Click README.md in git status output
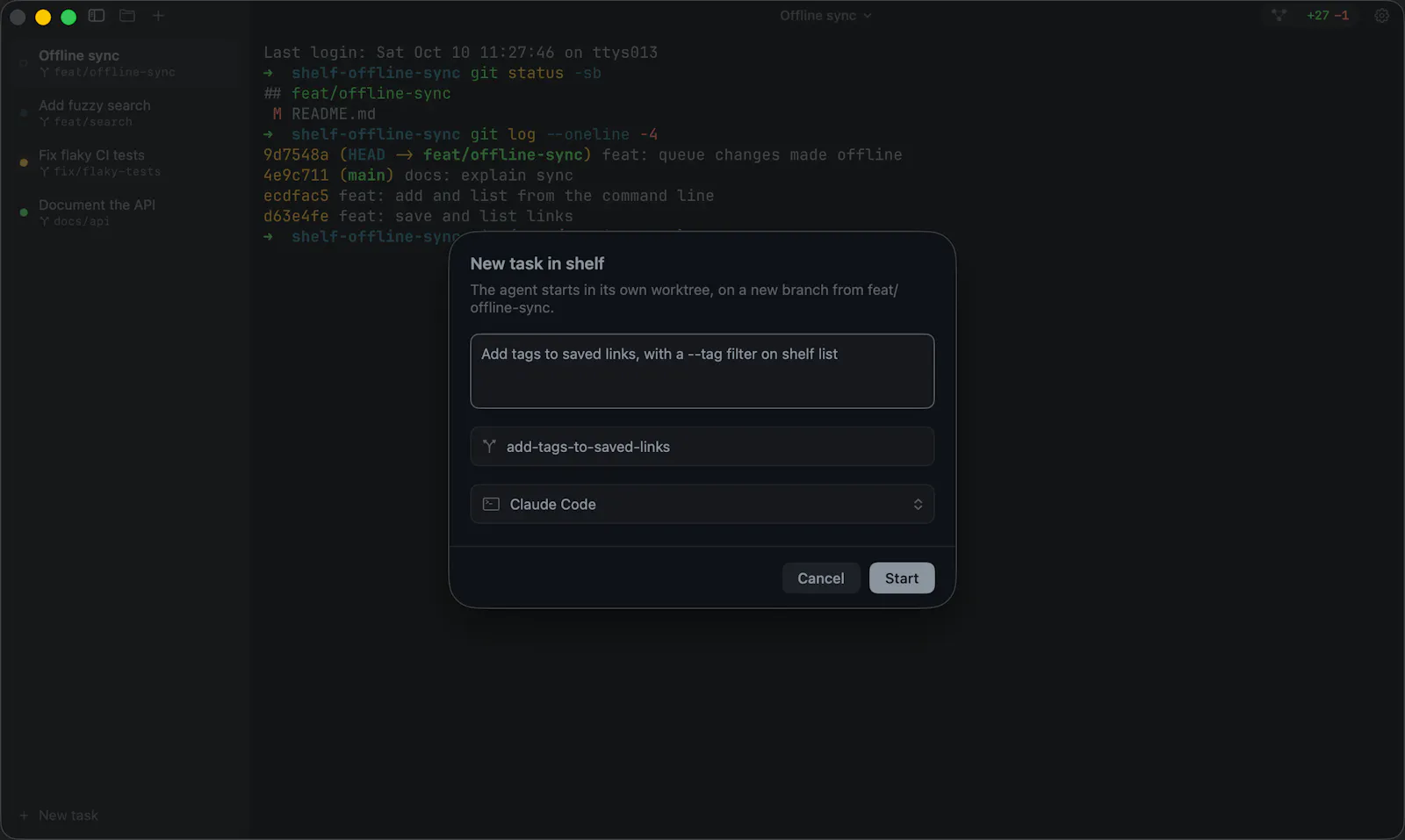The image size is (1405, 840). [x=334, y=114]
